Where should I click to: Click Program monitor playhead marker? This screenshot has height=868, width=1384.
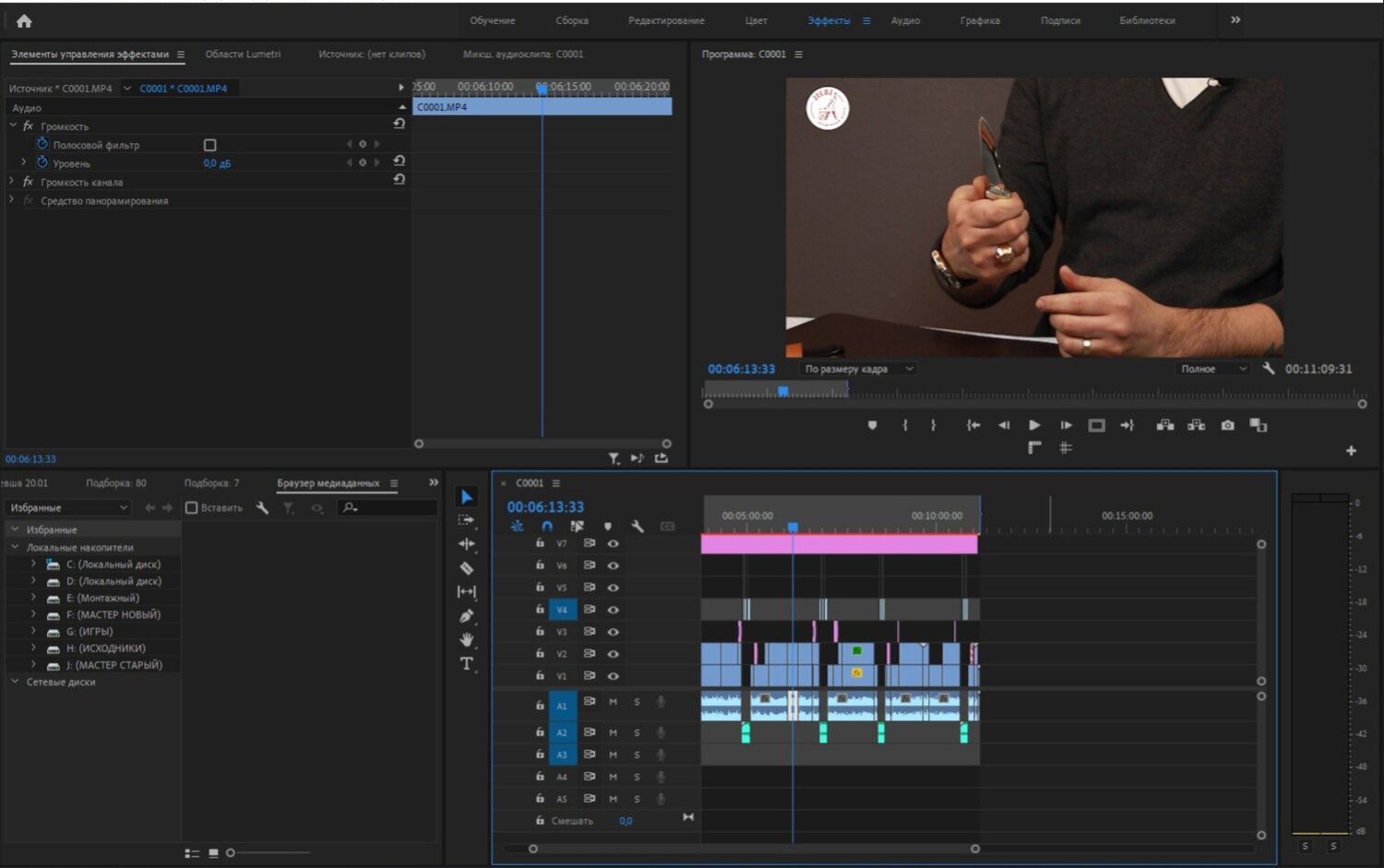782,391
